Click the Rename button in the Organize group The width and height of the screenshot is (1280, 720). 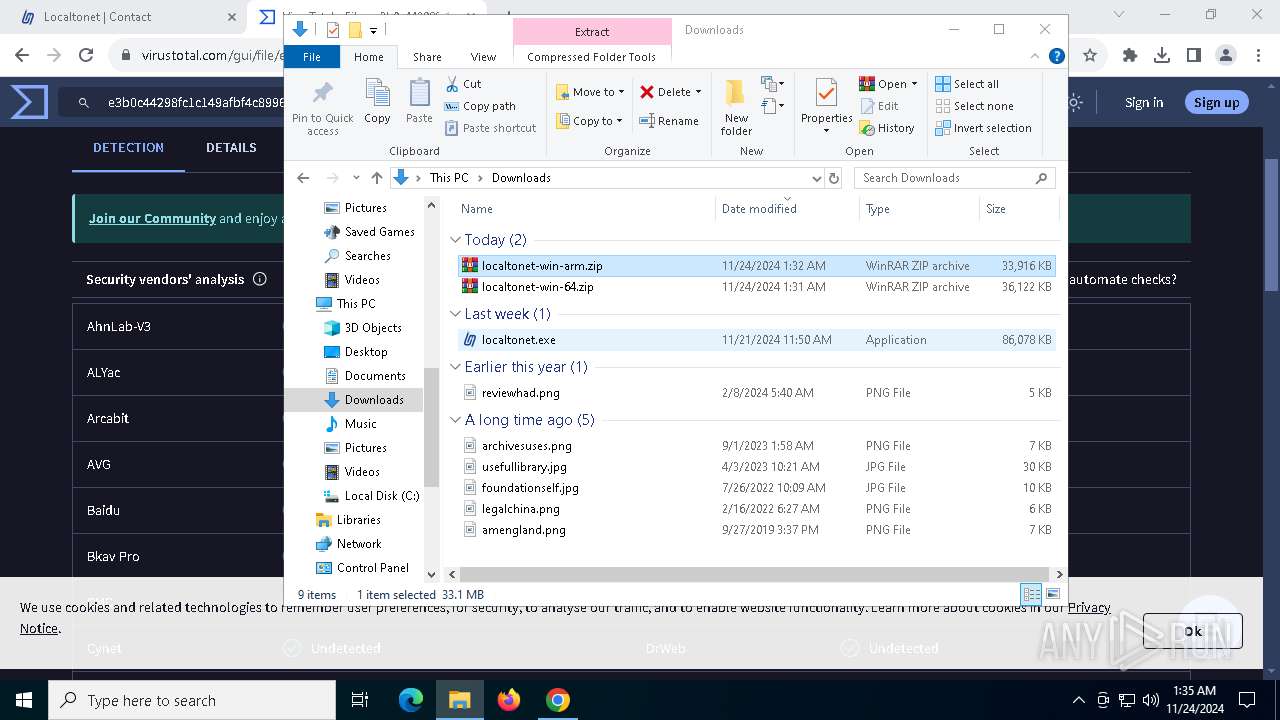click(x=669, y=121)
